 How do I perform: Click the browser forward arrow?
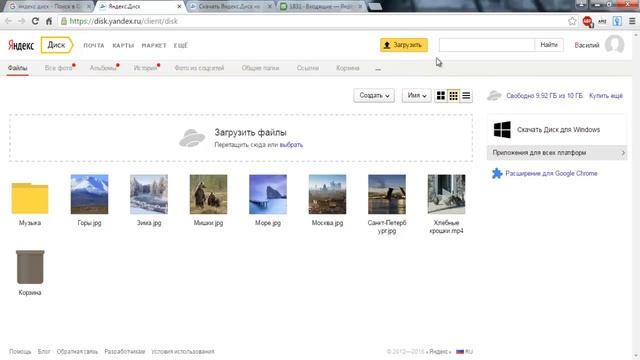(21, 21)
